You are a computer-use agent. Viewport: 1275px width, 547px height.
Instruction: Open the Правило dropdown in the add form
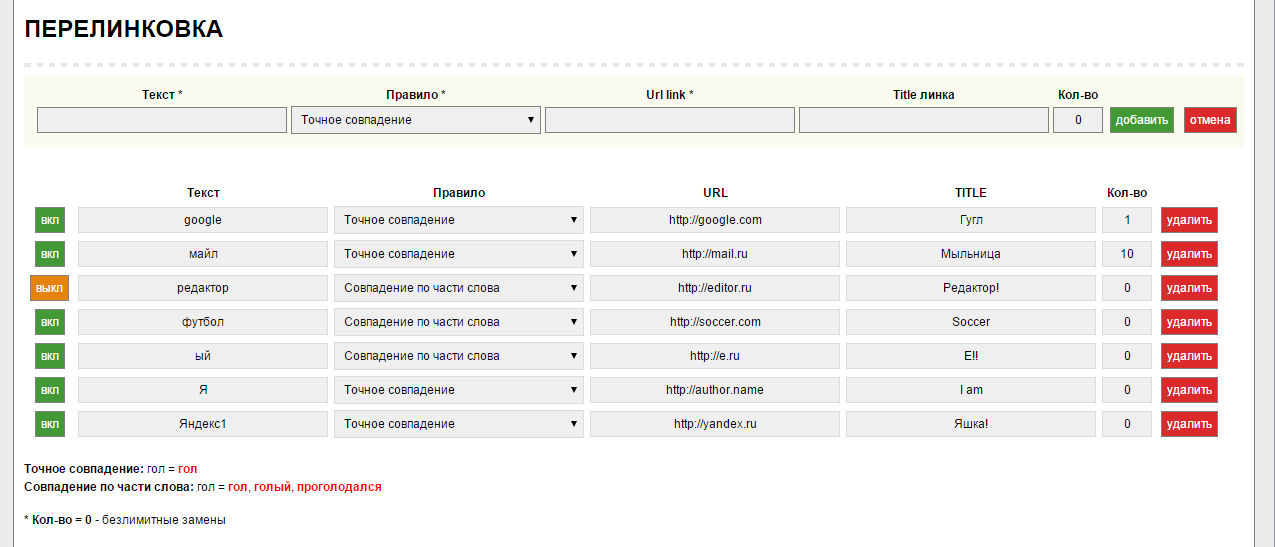point(416,120)
